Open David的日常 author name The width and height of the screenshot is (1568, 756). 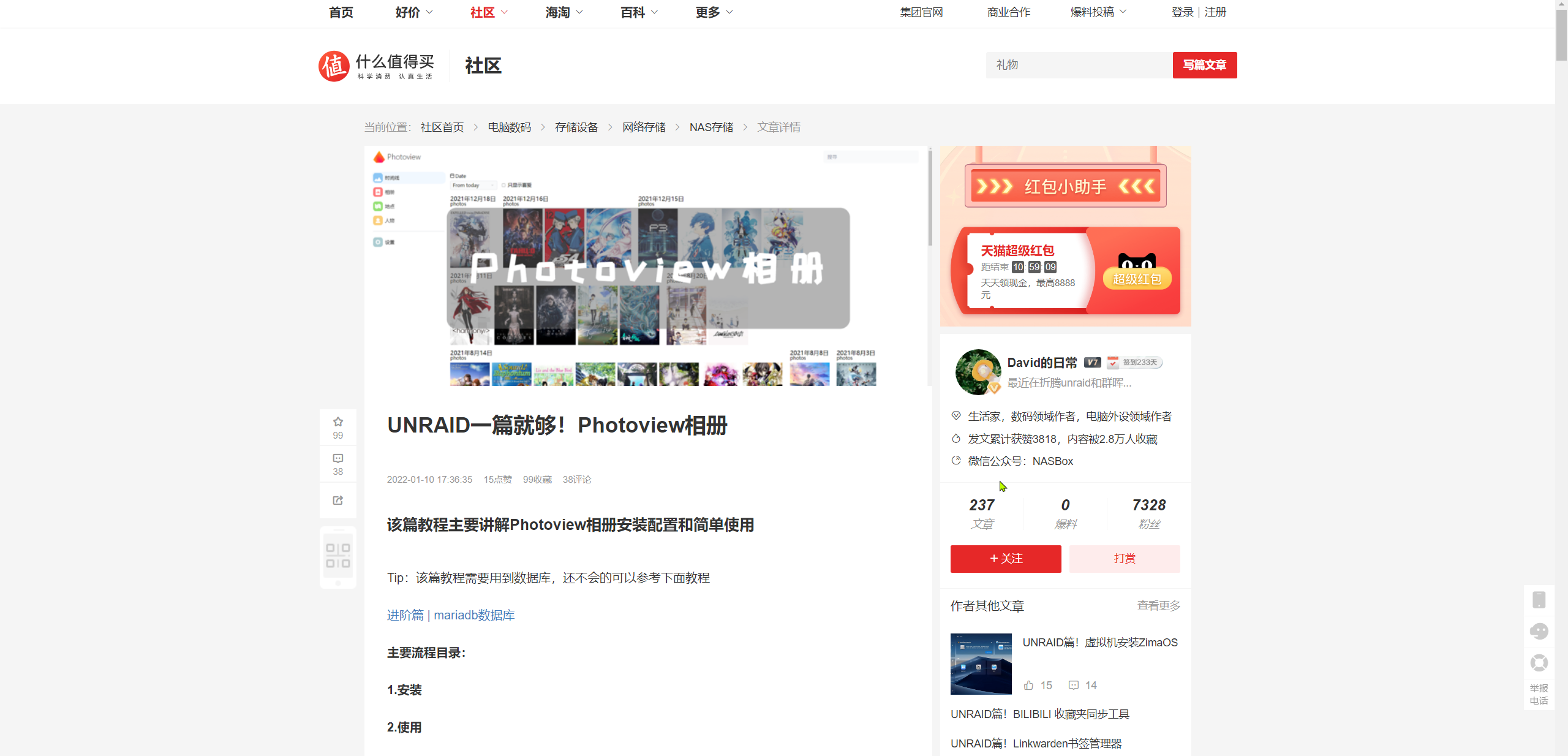pyautogui.click(x=1042, y=363)
